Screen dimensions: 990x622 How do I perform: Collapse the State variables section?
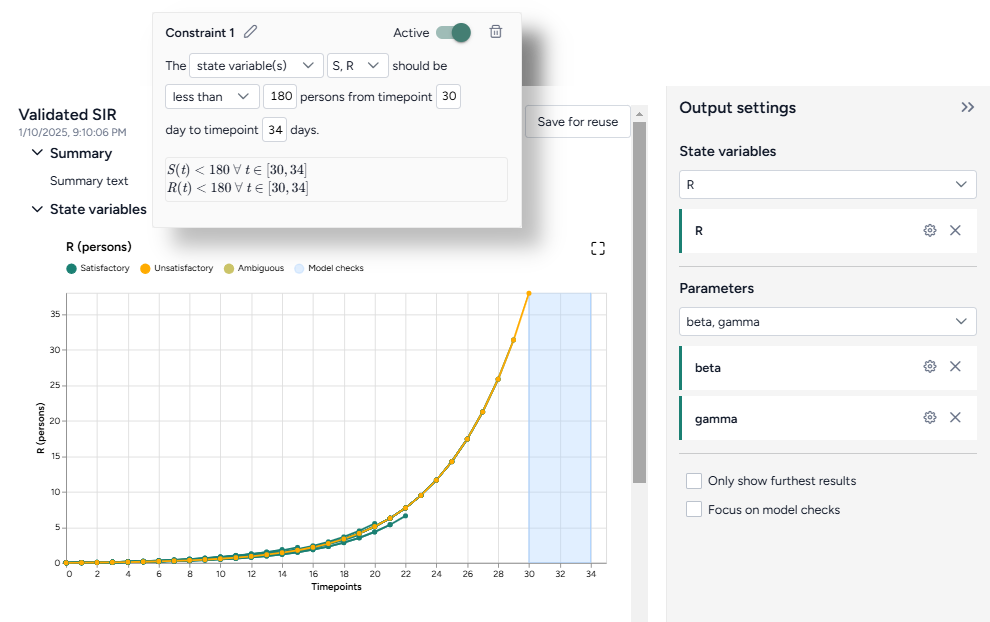tap(37, 209)
